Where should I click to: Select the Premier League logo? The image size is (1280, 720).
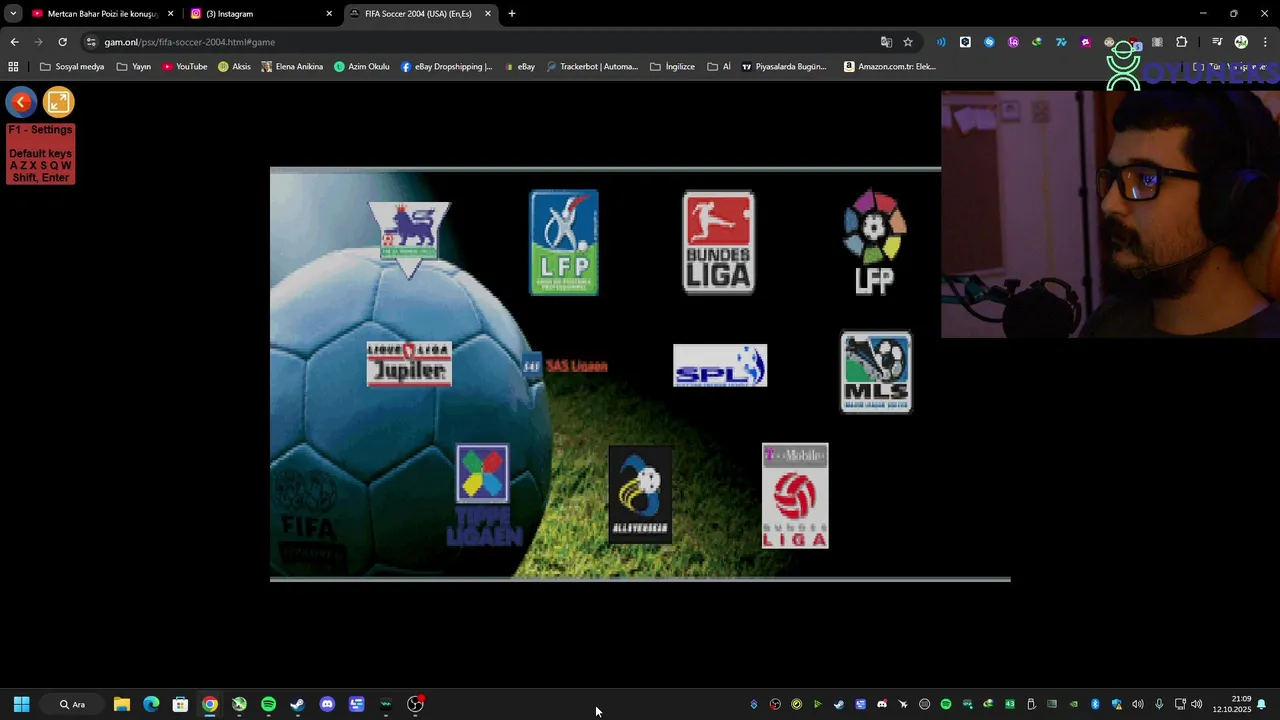point(409,240)
